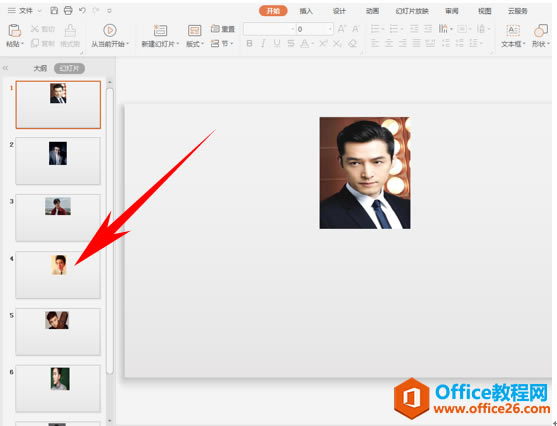Open the slide Layout dropdown

point(195,44)
